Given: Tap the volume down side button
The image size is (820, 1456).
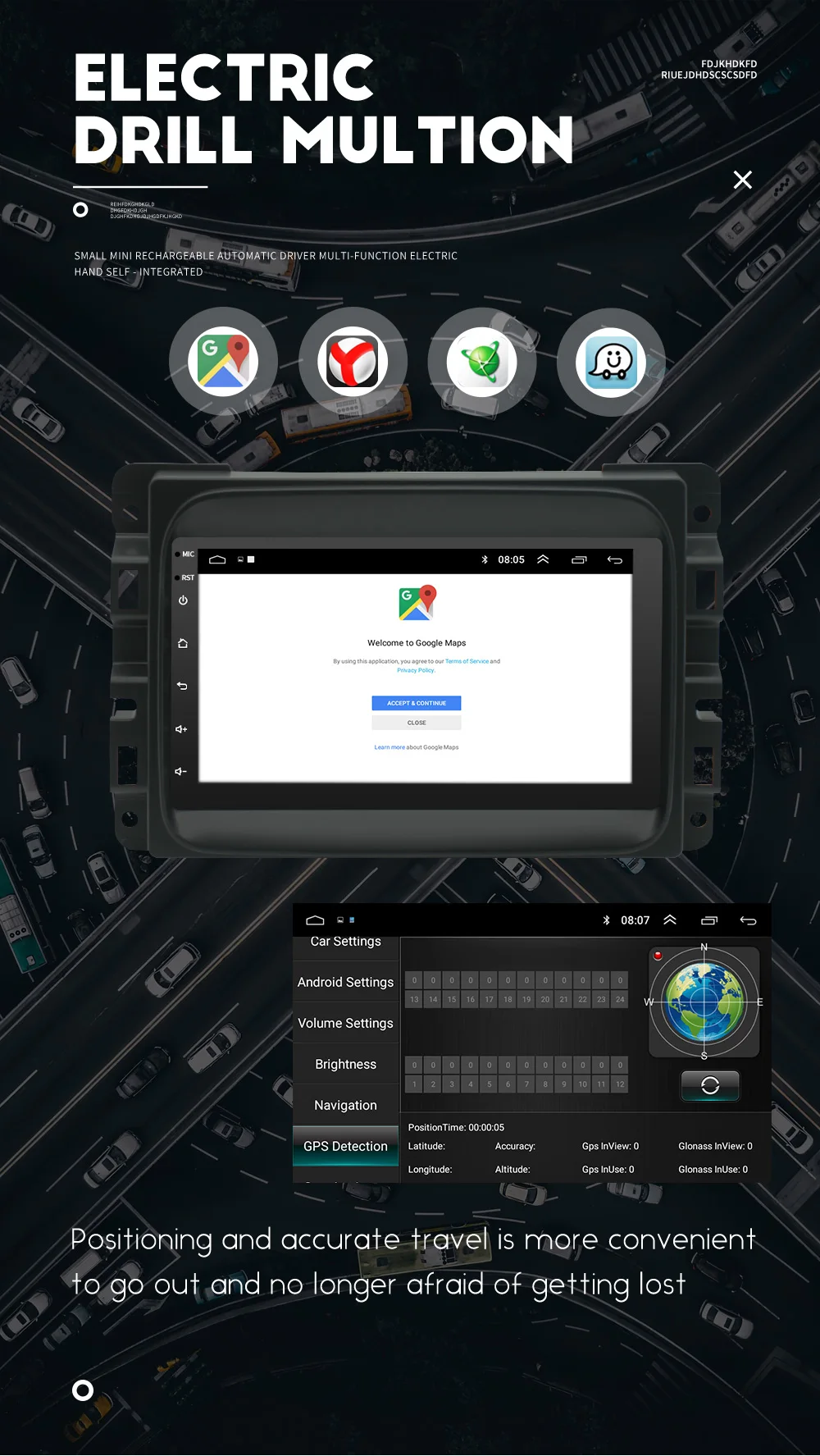Looking at the screenshot, I should 180,771.
